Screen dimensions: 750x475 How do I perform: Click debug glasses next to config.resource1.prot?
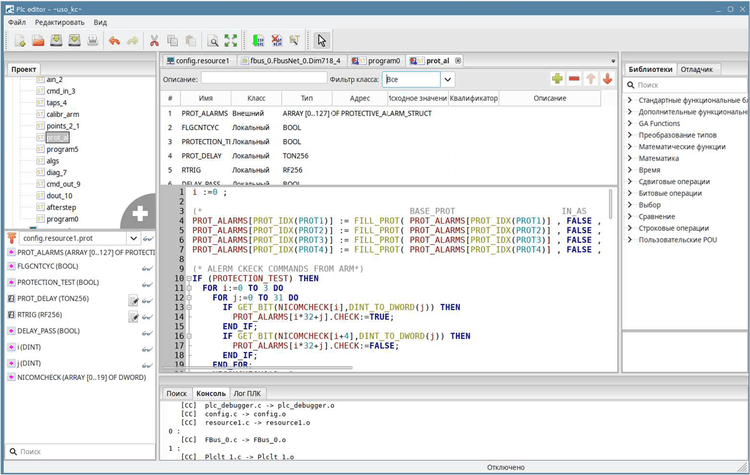148,238
